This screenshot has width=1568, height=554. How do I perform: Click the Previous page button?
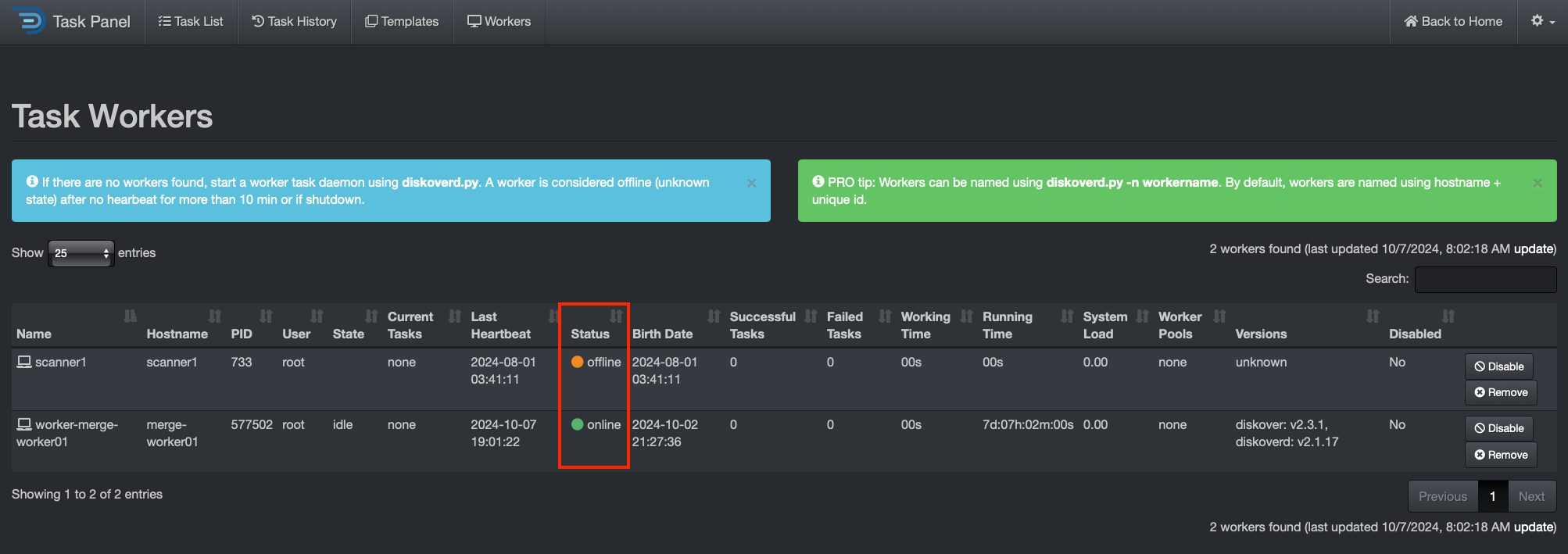[1443, 496]
